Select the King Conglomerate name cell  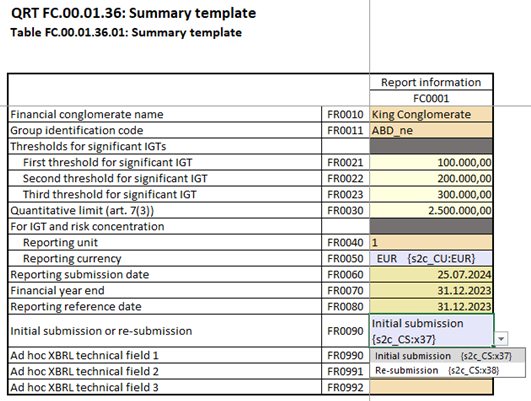point(431,114)
